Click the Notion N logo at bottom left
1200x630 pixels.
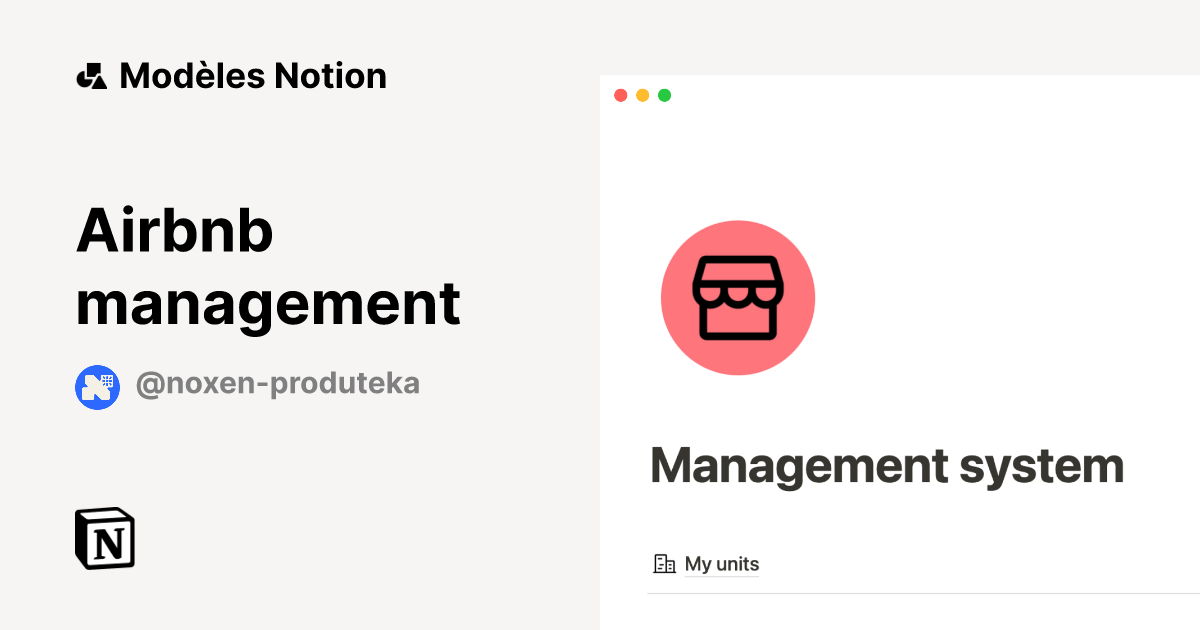point(104,539)
